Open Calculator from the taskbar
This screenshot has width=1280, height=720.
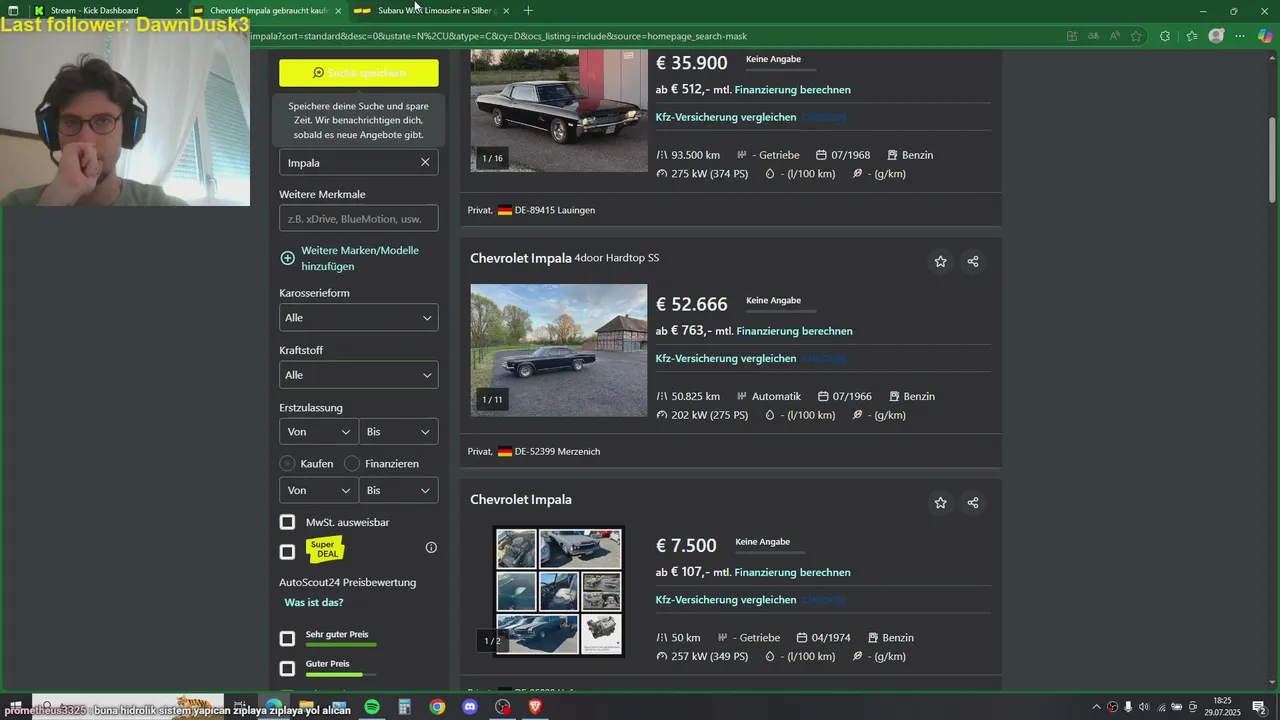405,707
